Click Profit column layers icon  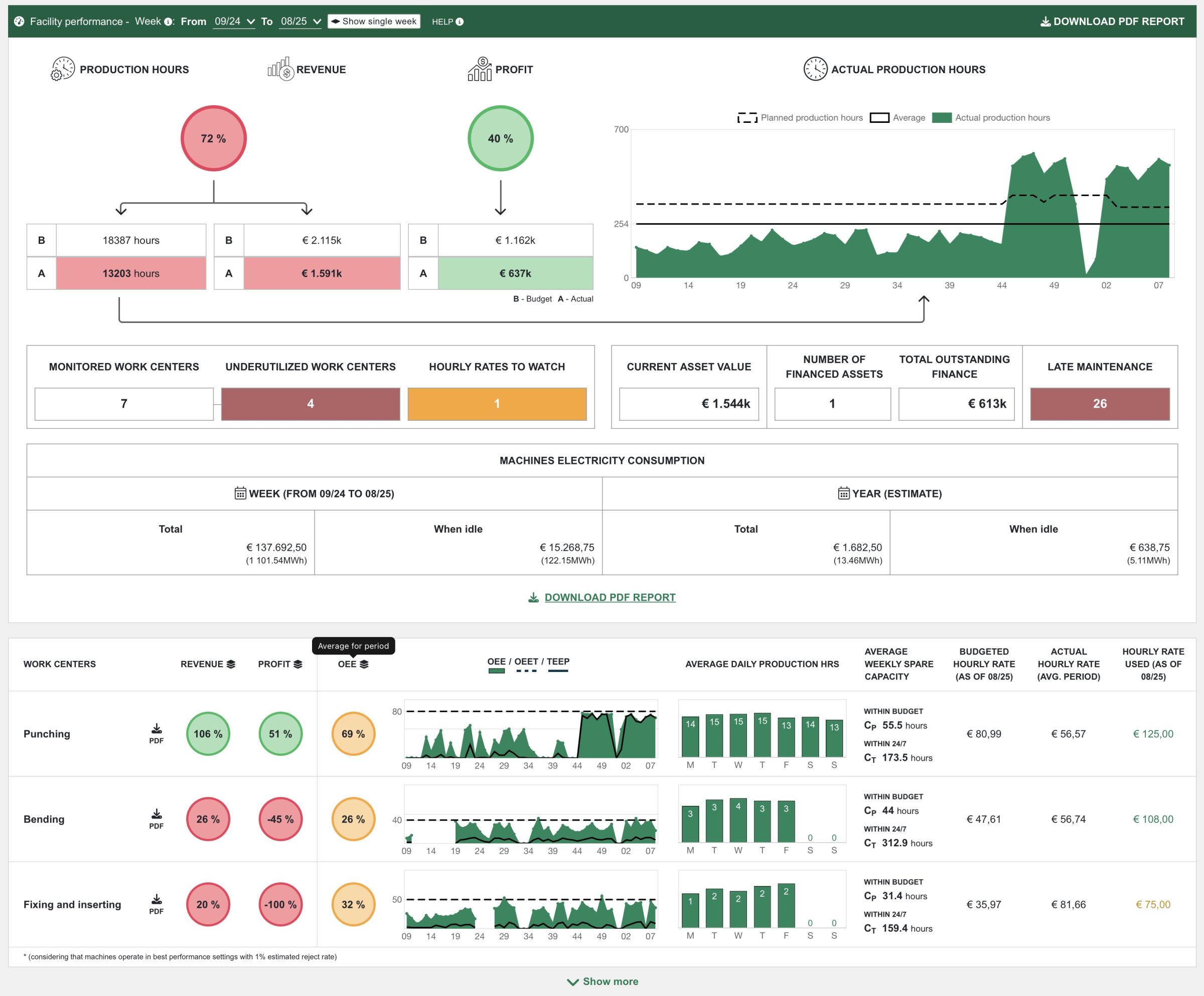[x=297, y=664]
